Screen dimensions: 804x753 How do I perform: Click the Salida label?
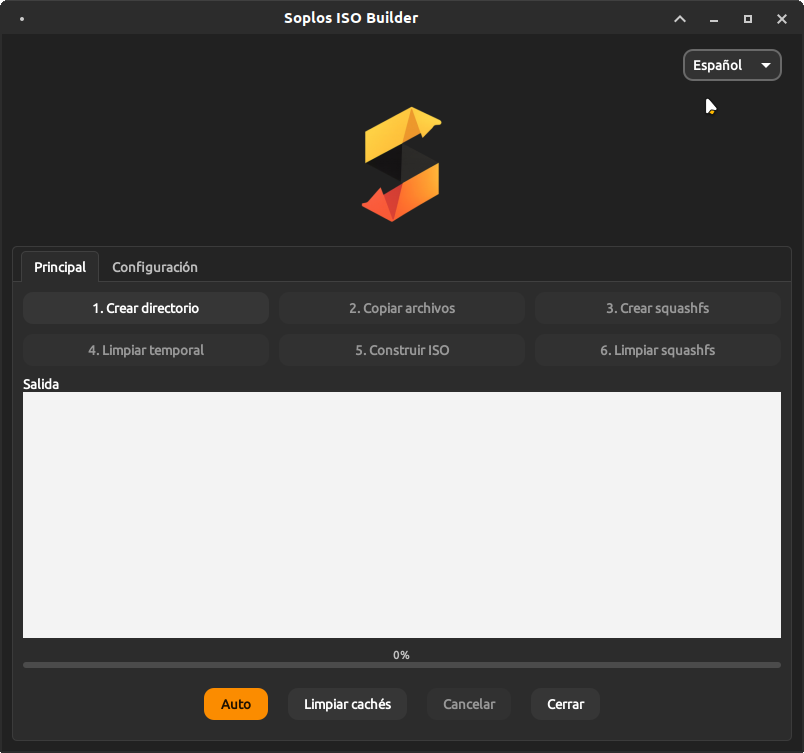point(41,384)
